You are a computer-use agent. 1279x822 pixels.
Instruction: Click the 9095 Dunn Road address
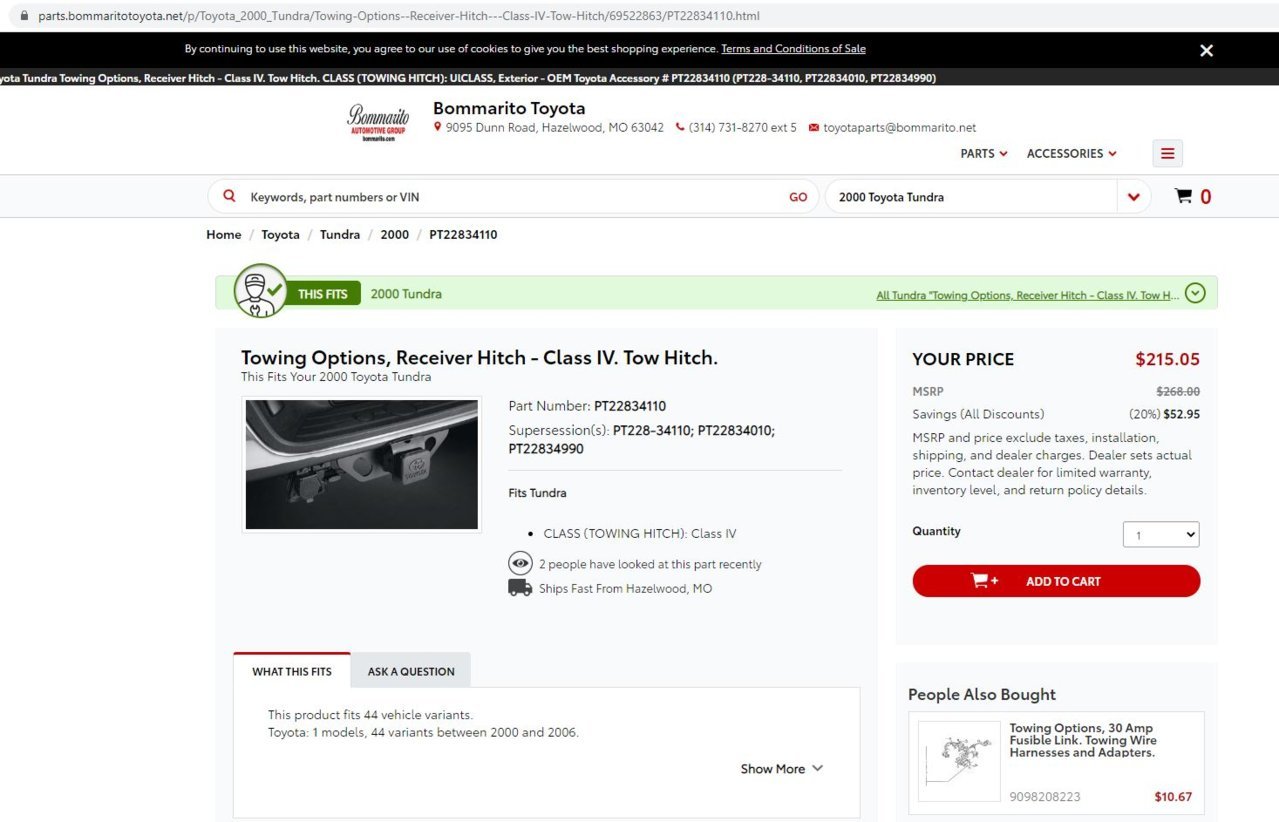click(555, 128)
